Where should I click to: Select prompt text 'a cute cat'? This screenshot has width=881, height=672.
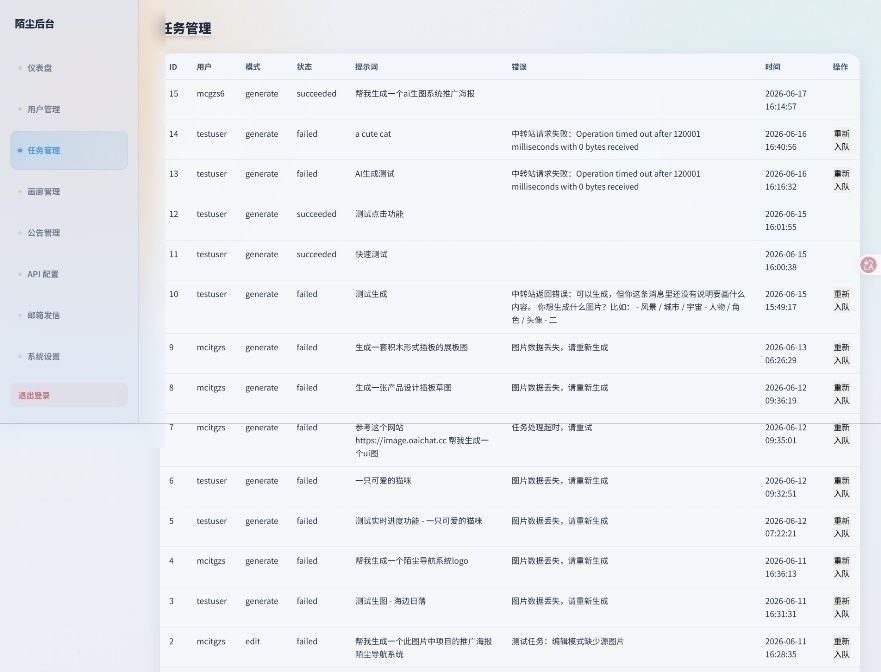tap(373, 134)
